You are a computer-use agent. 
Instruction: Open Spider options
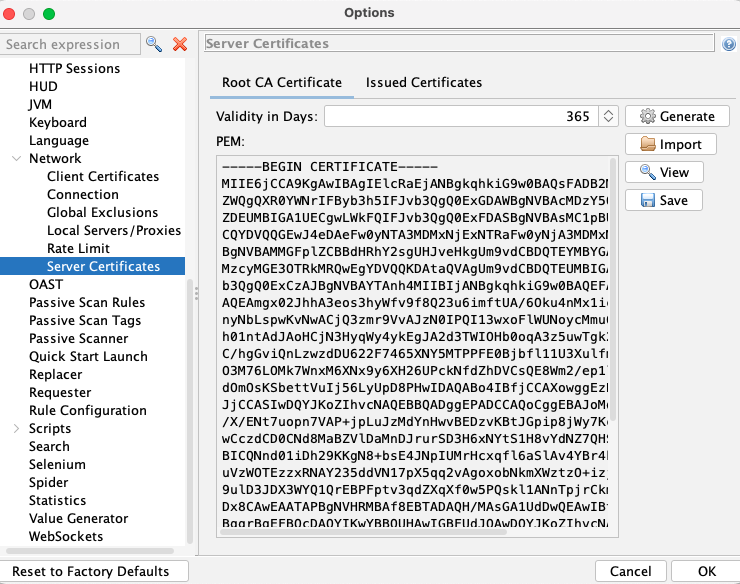coord(49,482)
